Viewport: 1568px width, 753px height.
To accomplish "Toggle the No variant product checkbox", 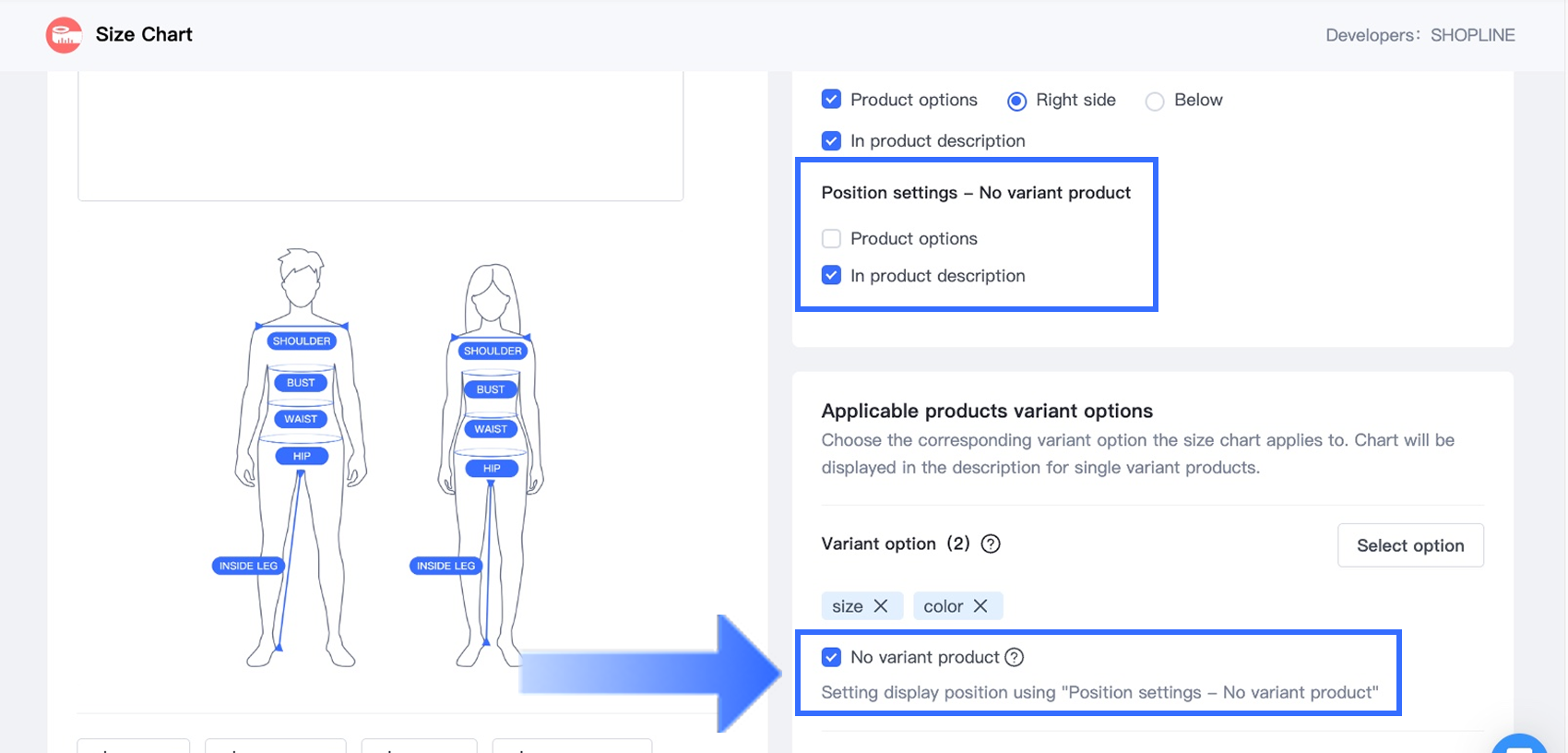I will pos(831,657).
